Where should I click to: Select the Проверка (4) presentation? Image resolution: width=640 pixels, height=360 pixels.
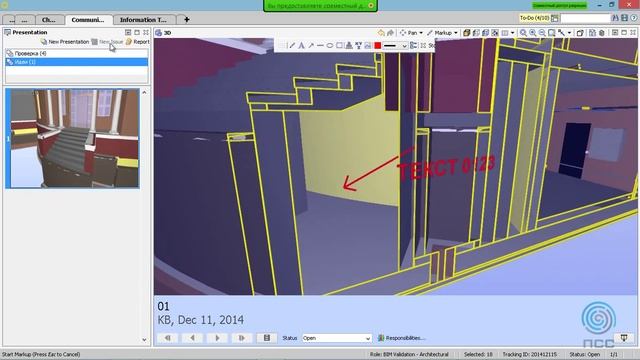click(77, 53)
